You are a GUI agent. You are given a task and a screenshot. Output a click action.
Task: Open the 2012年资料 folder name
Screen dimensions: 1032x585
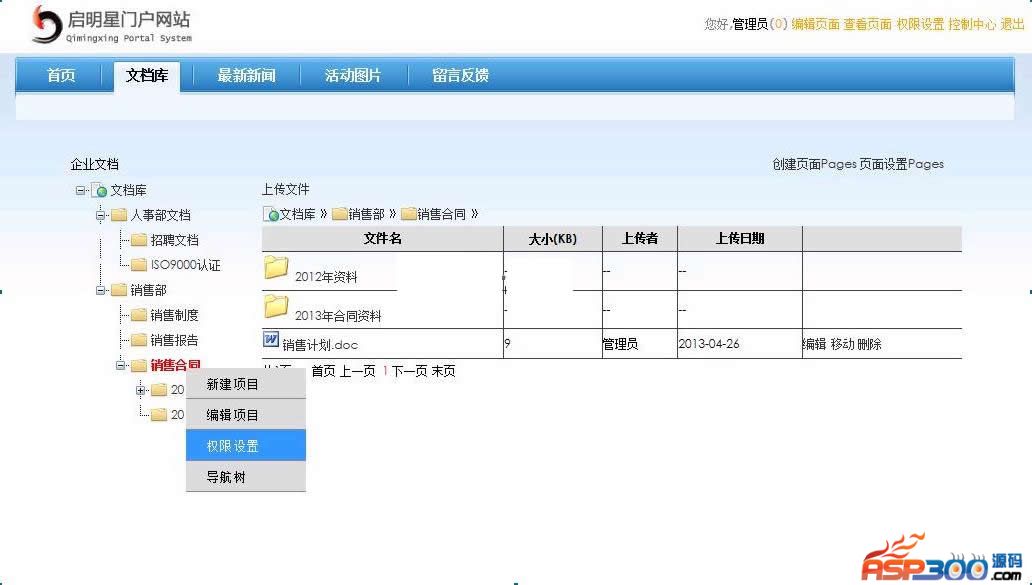tap(326, 277)
